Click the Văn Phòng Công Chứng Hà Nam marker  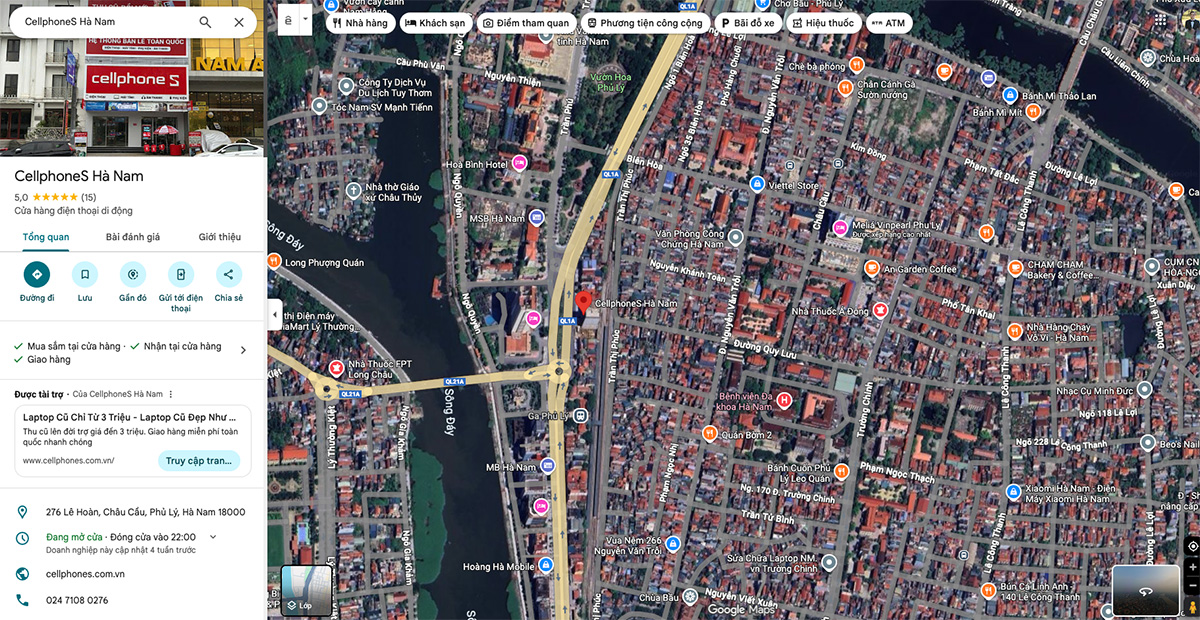pyautogui.click(x=736, y=237)
